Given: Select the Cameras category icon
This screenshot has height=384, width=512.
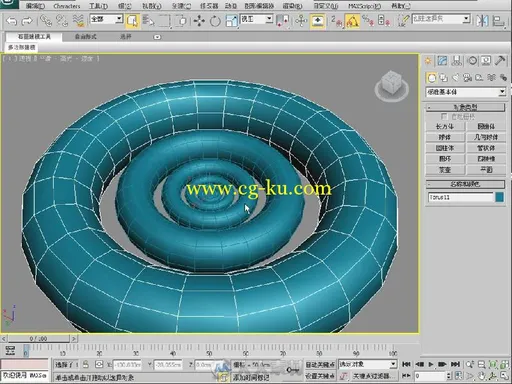Looking at the screenshot, I should coord(467,78).
